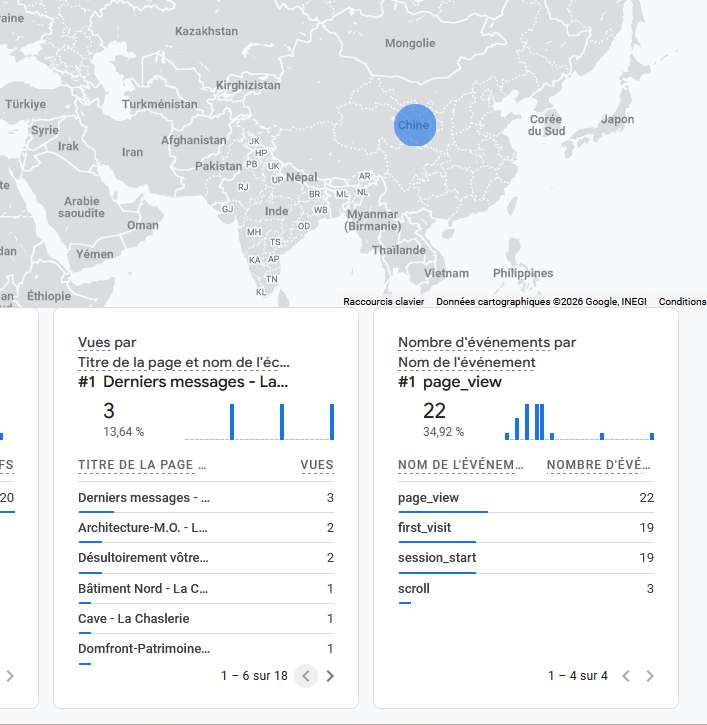Open 'Titre de la page' dimension selector
Viewport: 707px width, 725px height.
[x=184, y=362]
